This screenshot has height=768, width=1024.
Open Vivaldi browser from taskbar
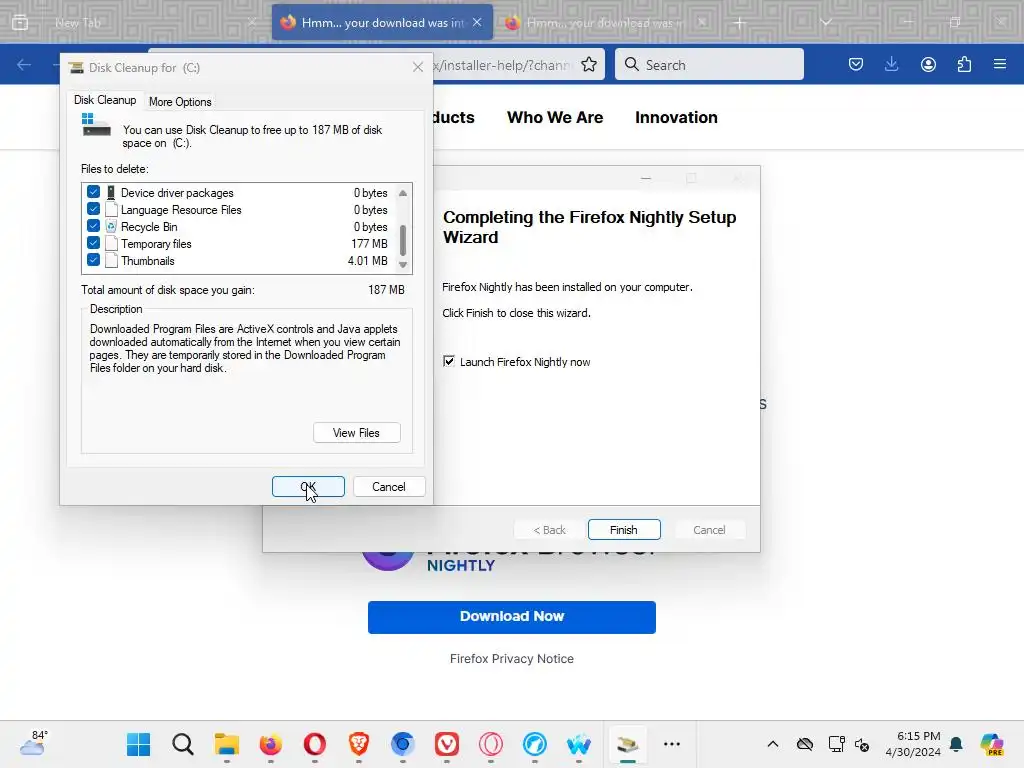tap(447, 744)
